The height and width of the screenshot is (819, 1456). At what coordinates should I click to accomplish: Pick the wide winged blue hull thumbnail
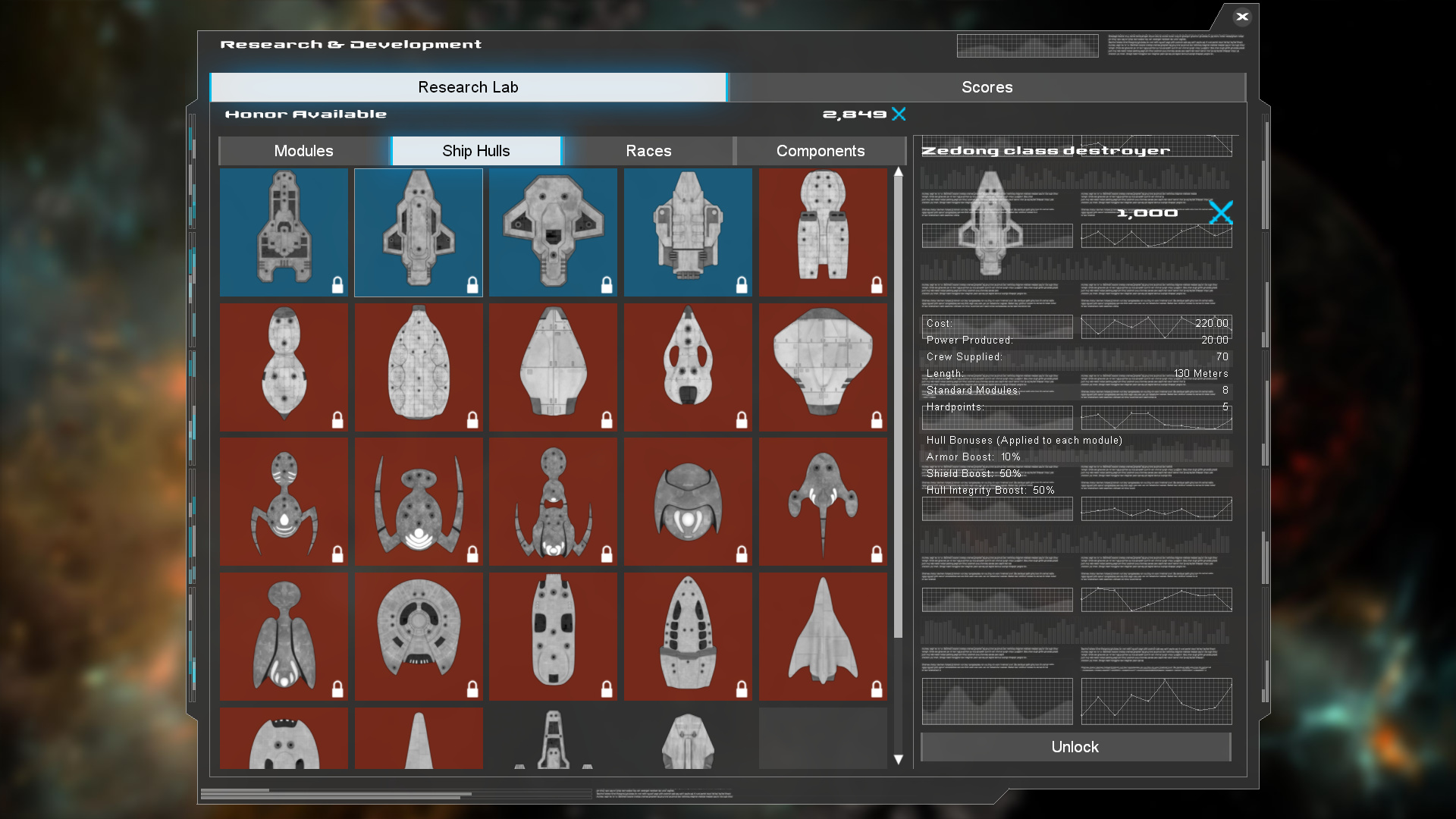(x=553, y=231)
